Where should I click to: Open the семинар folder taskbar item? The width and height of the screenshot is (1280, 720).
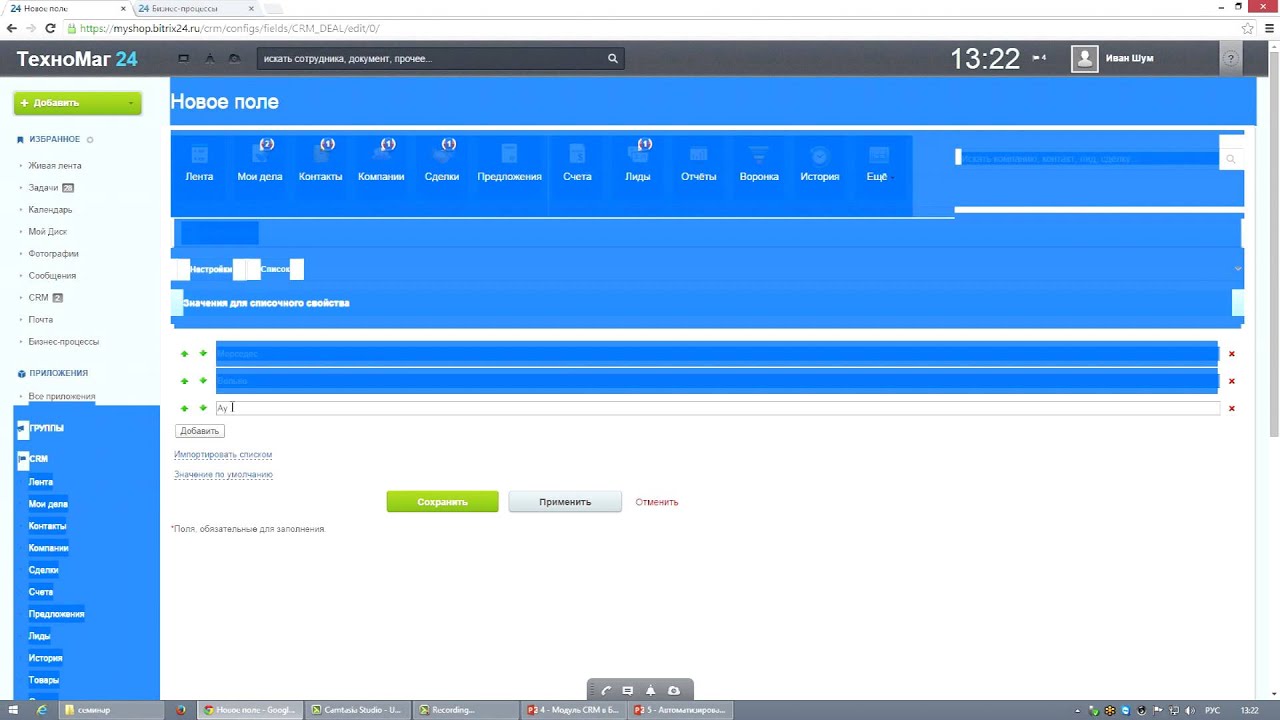coord(110,710)
